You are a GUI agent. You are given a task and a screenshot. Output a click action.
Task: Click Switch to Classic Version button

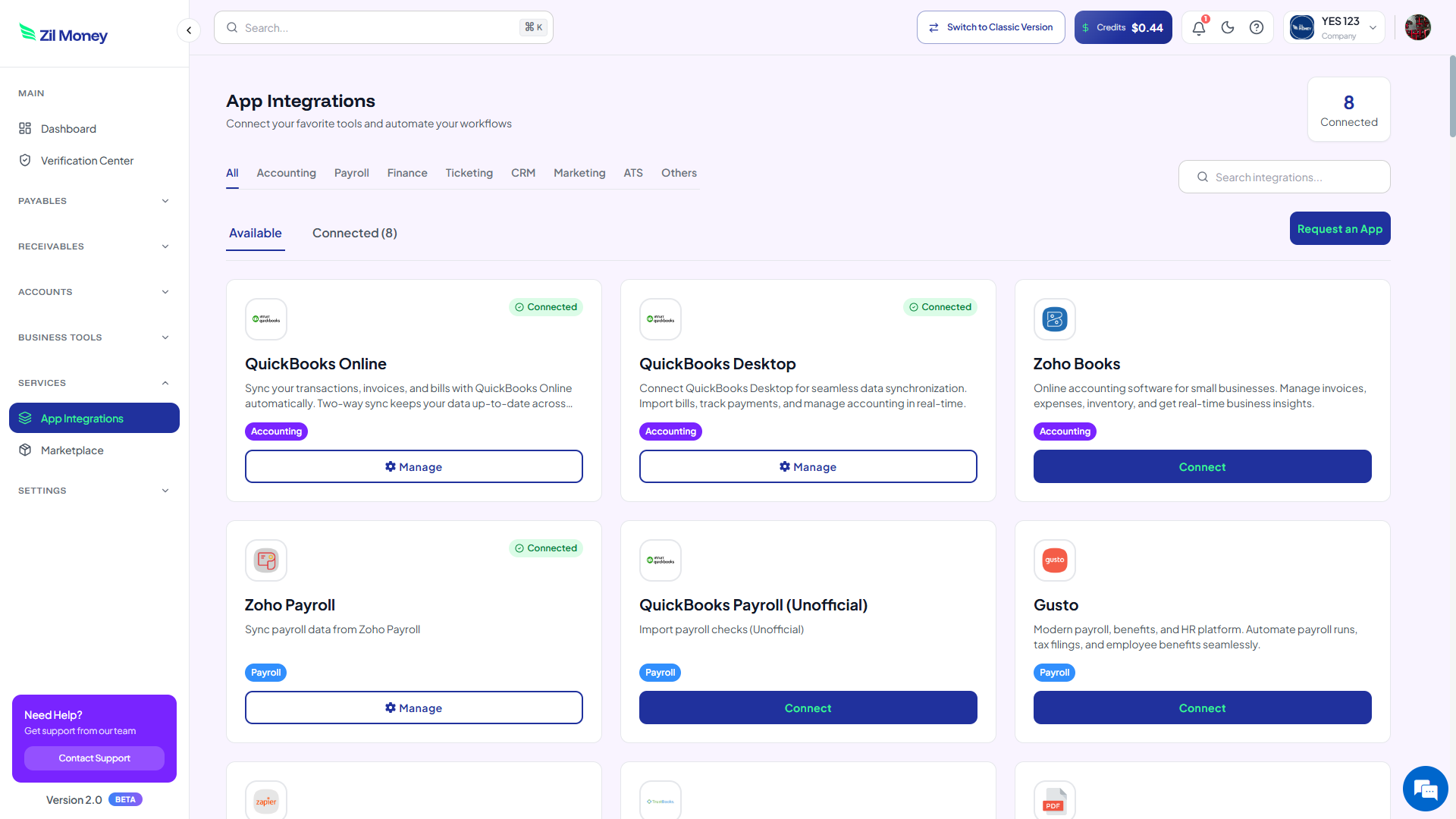(990, 27)
